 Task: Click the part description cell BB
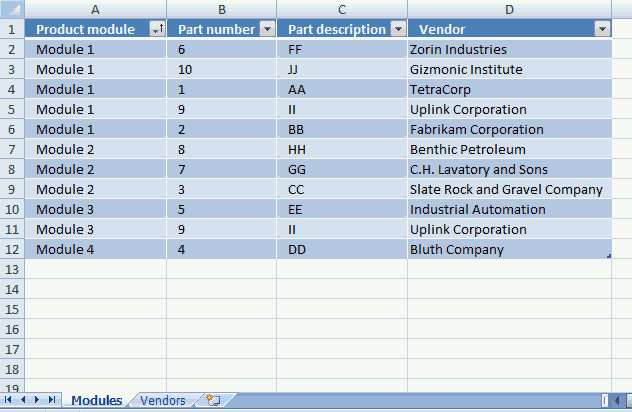point(342,129)
